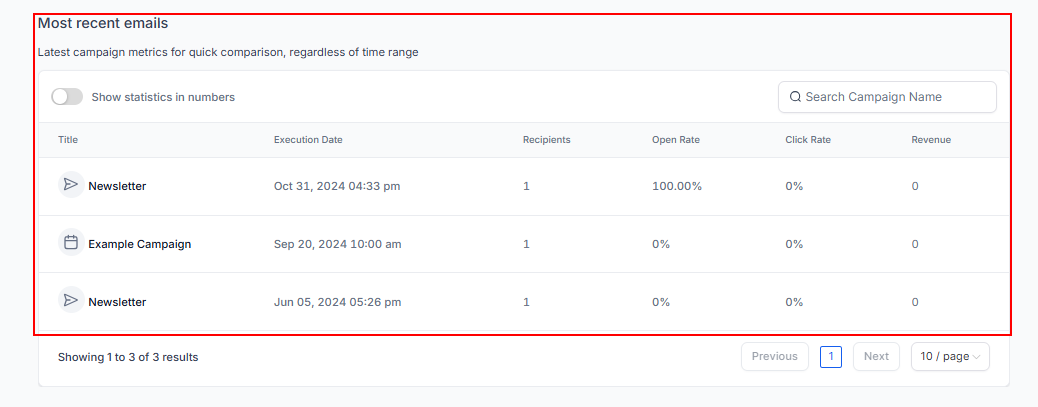Open the Newsletter sent on Jun 05, 2024
This screenshot has height=407, width=1038.
pos(117,302)
